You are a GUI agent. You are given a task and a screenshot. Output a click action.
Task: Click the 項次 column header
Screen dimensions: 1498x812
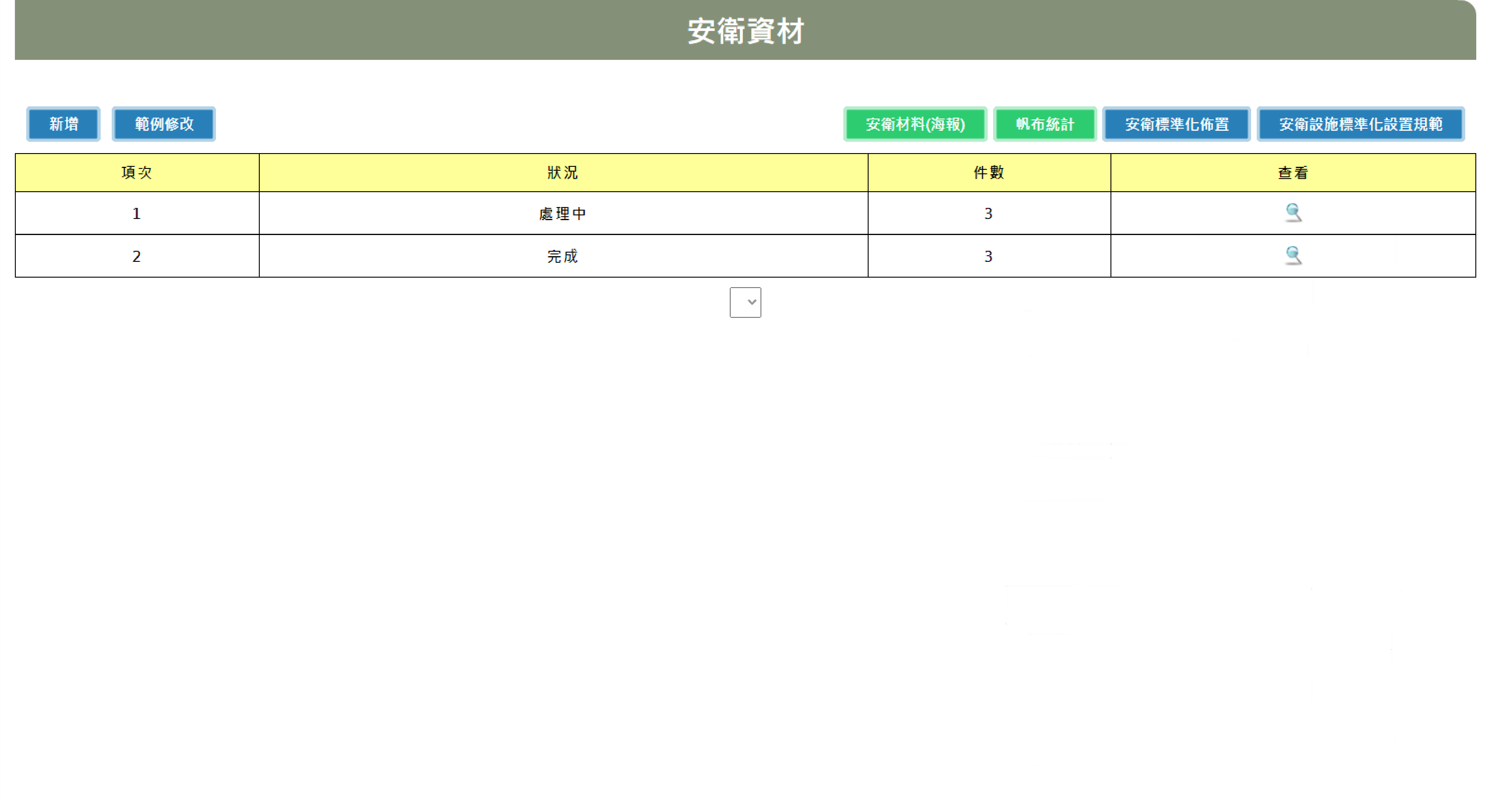pos(137,173)
